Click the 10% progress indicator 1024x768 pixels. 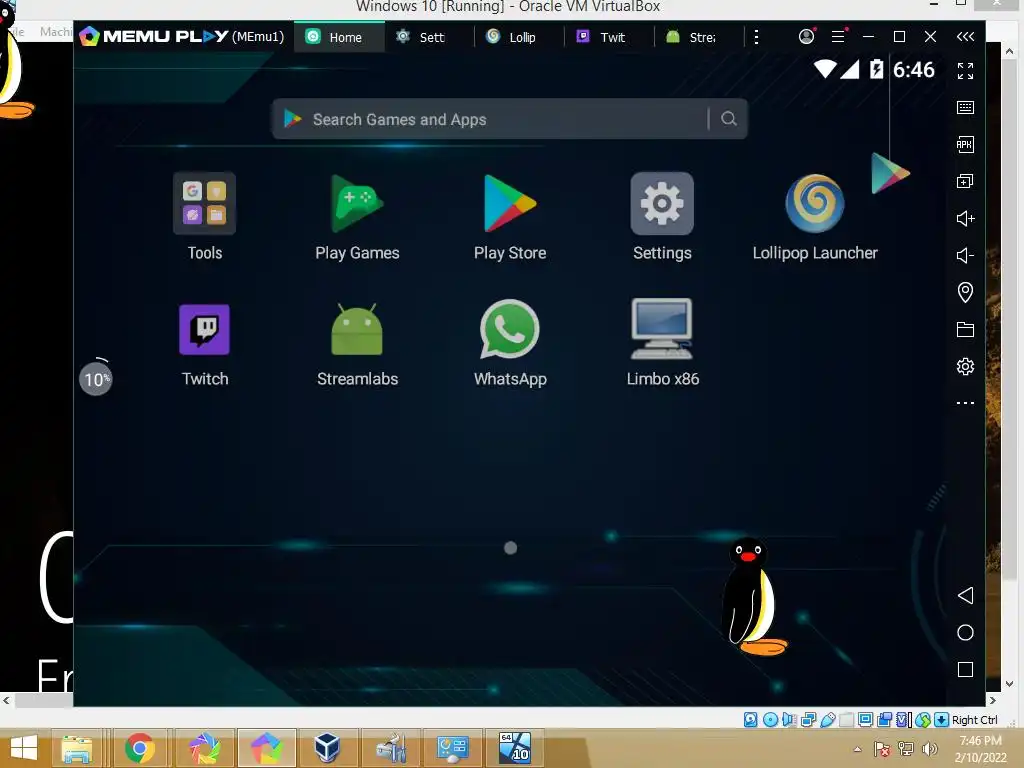point(96,378)
